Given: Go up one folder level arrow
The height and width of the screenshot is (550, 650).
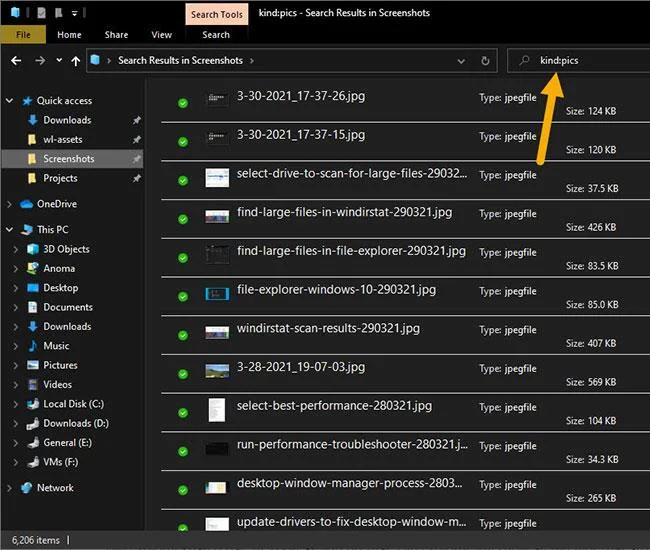Looking at the screenshot, I should tap(75, 61).
